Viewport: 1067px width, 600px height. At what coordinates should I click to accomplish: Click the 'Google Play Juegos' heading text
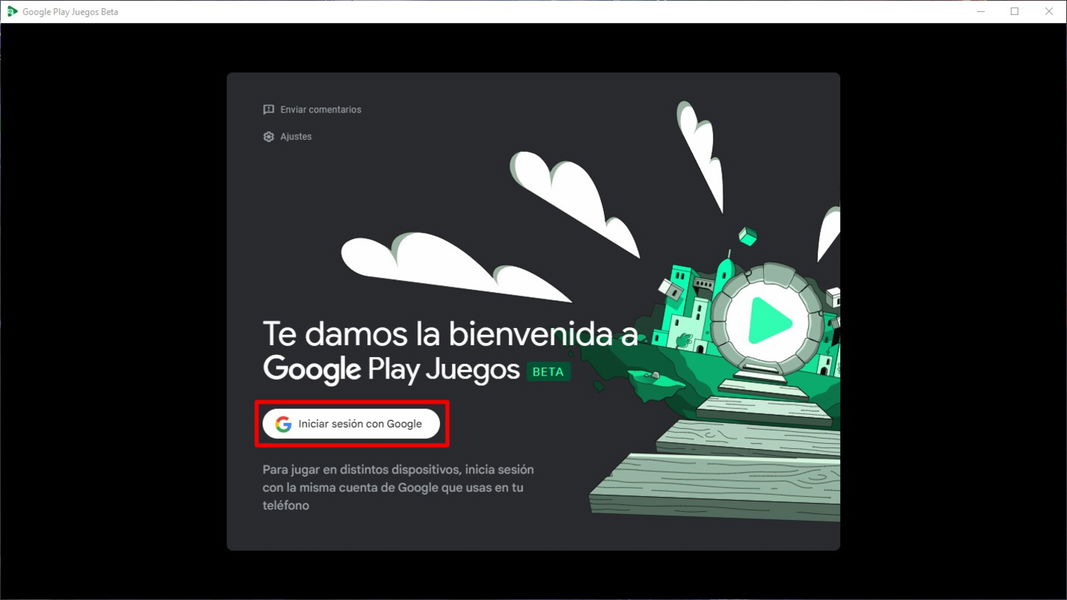point(391,369)
